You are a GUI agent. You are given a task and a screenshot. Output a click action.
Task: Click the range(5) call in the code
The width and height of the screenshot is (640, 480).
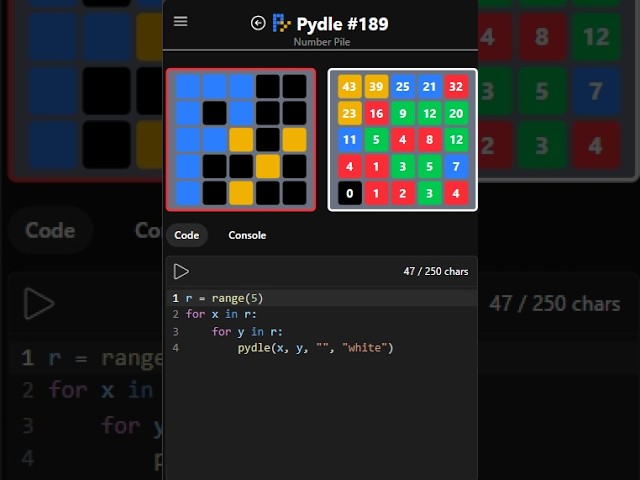tap(238, 298)
